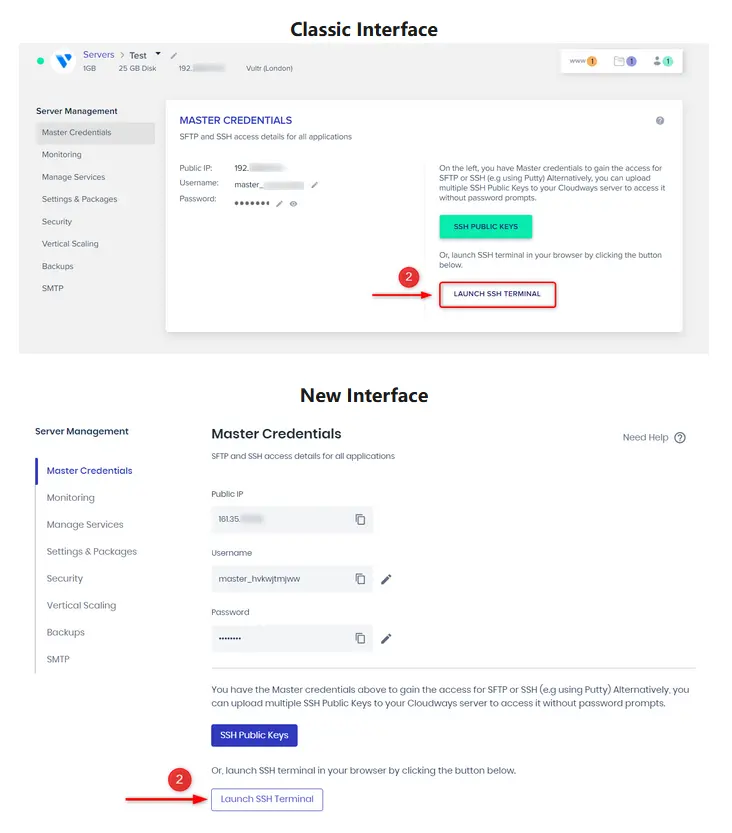Click the Vultr server logo icon

(x=64, y=61)
